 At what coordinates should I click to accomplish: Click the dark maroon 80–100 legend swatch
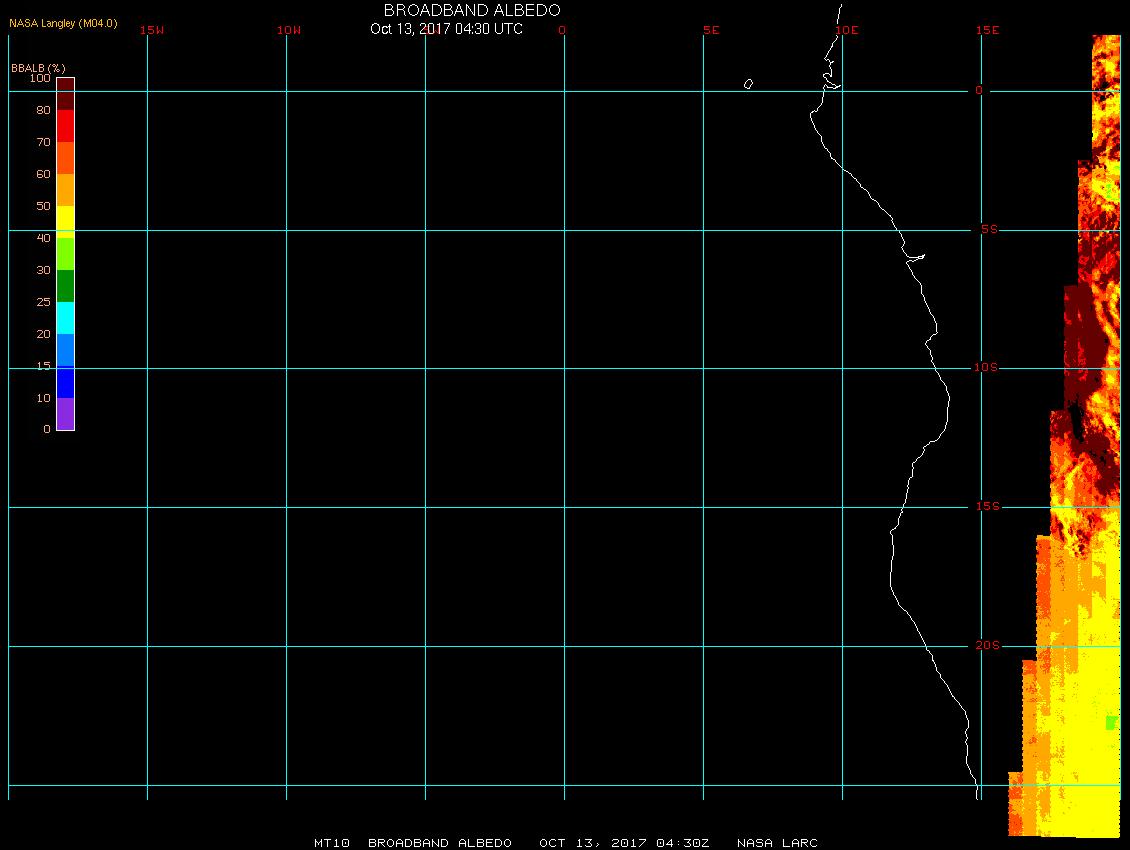pos(66,94)
